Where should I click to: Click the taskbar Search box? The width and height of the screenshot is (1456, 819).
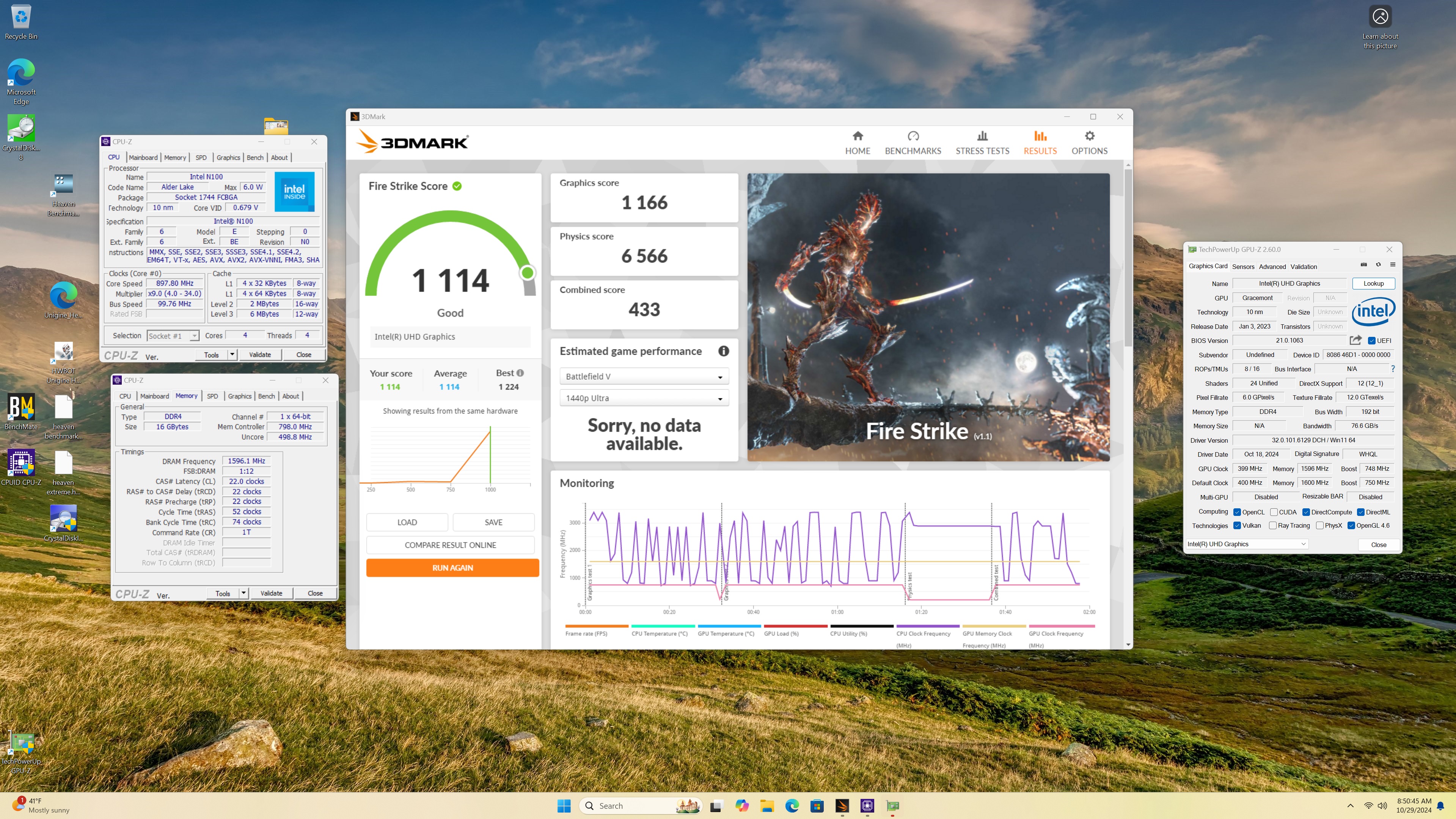(x=640, y=806)
